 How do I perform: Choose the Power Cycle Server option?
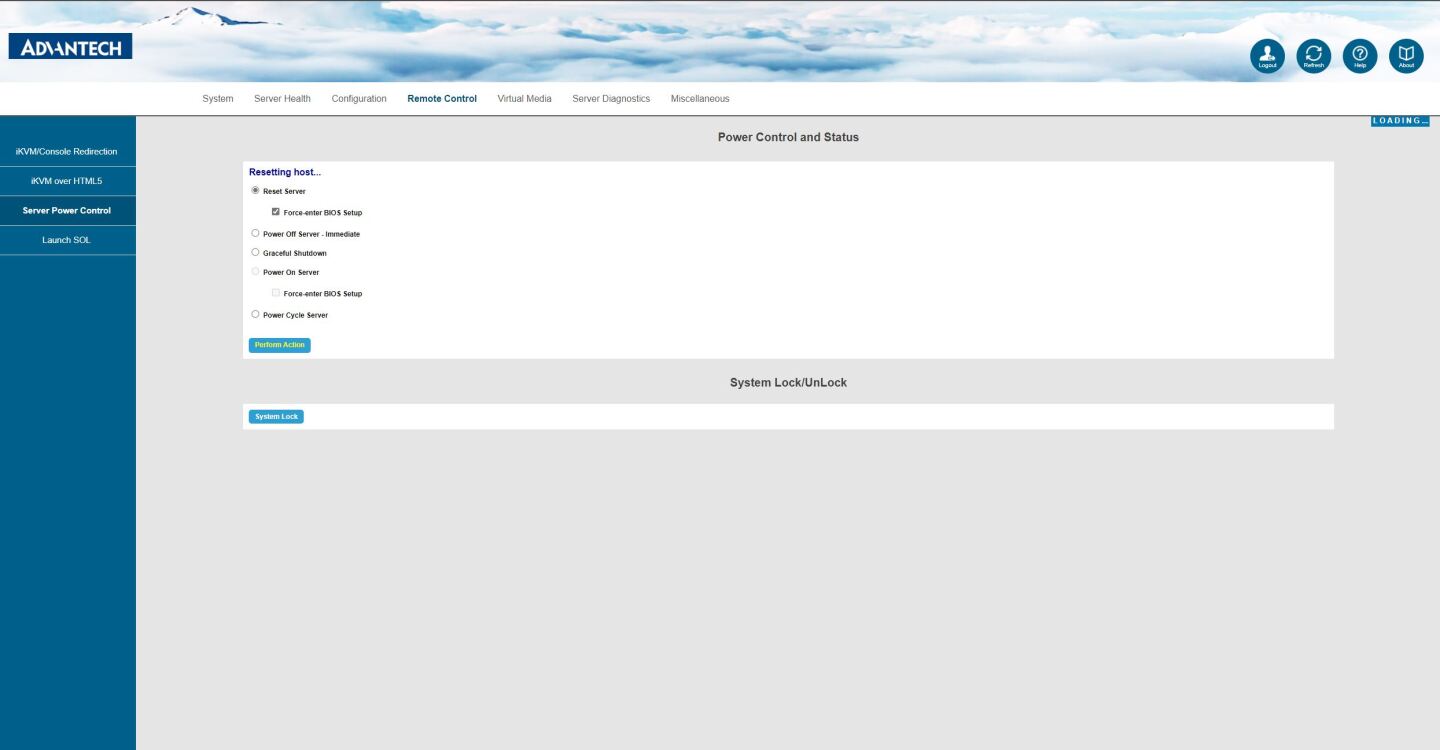coord(255,313)
